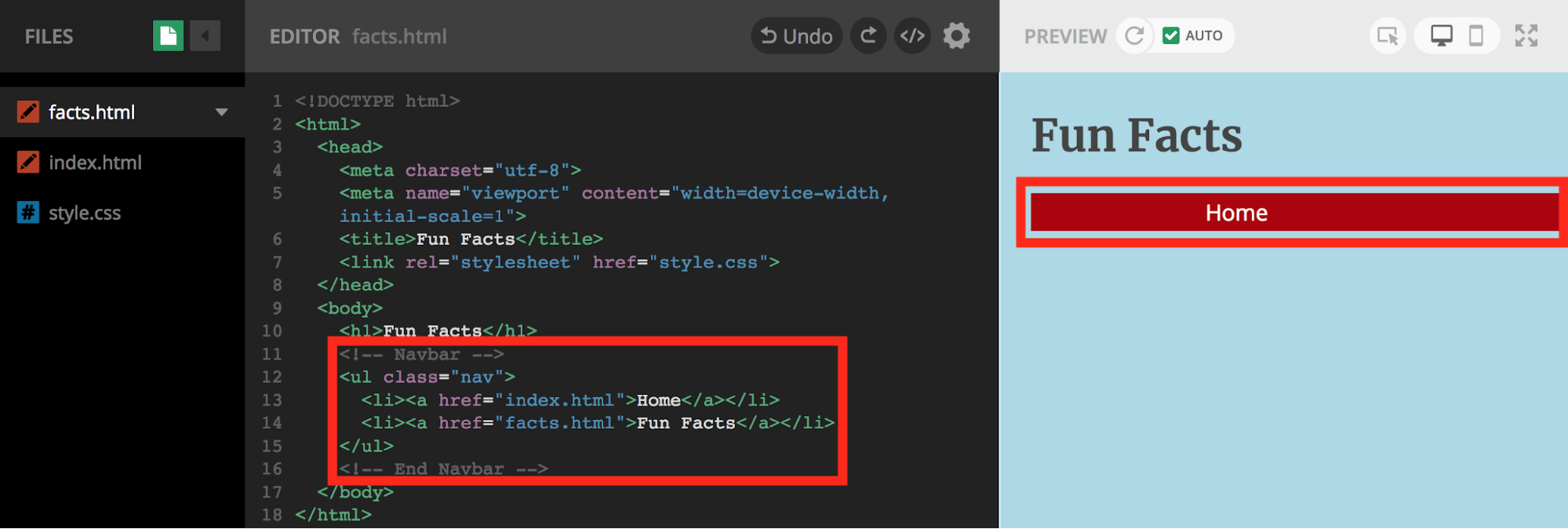Click the Undo button
Image resolution: width=1568 pixels, height=529 pixels.
796,36
